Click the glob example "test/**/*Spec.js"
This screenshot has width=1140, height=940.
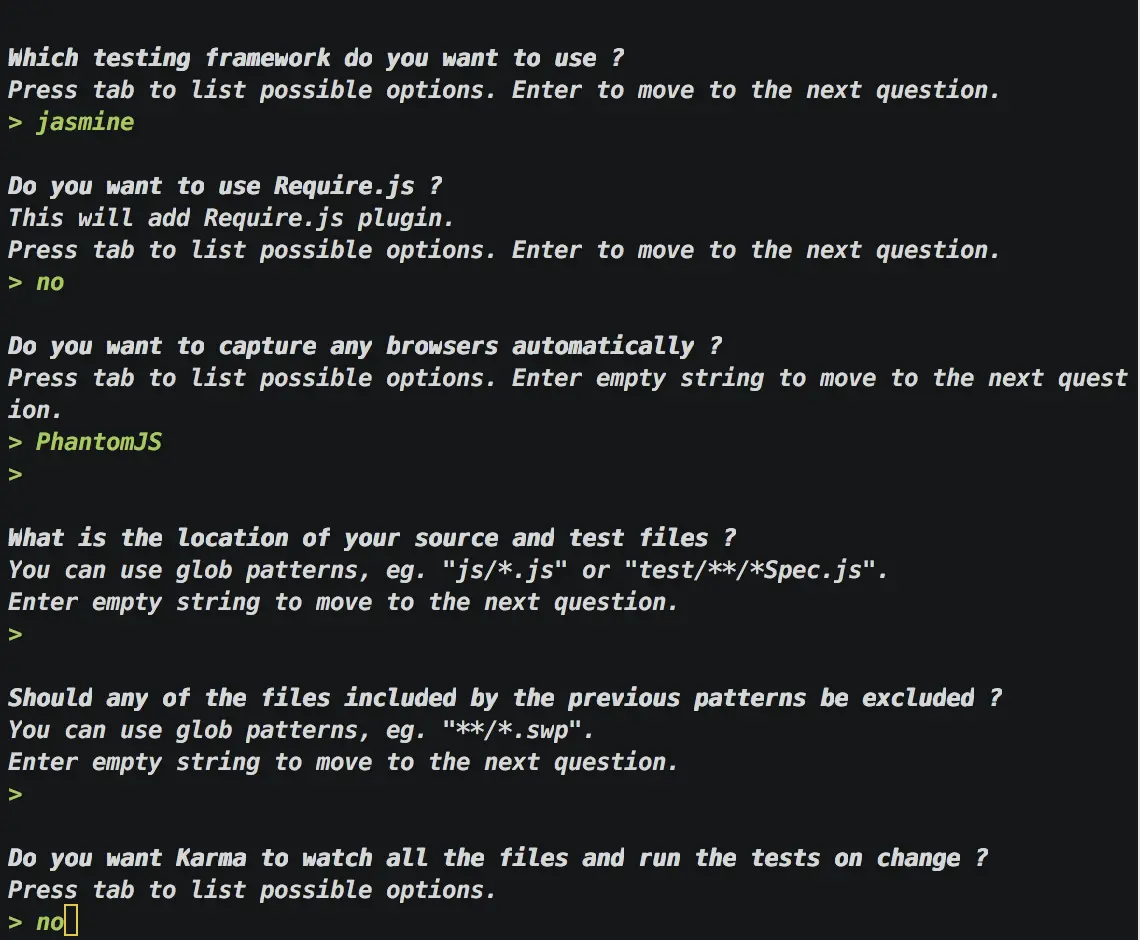click(750, 570)
